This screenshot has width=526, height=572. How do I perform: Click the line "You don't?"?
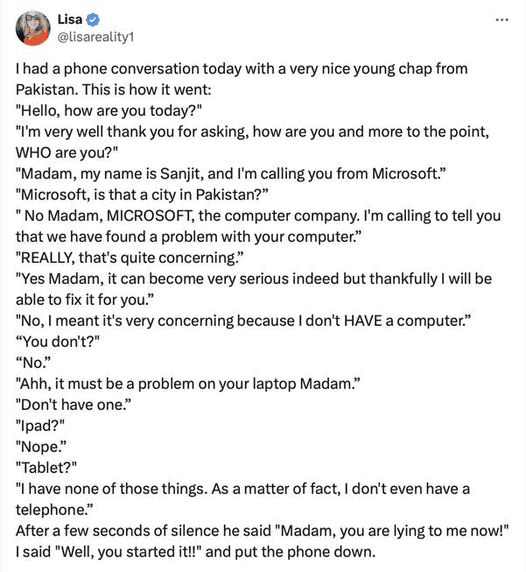coord(58,342)
